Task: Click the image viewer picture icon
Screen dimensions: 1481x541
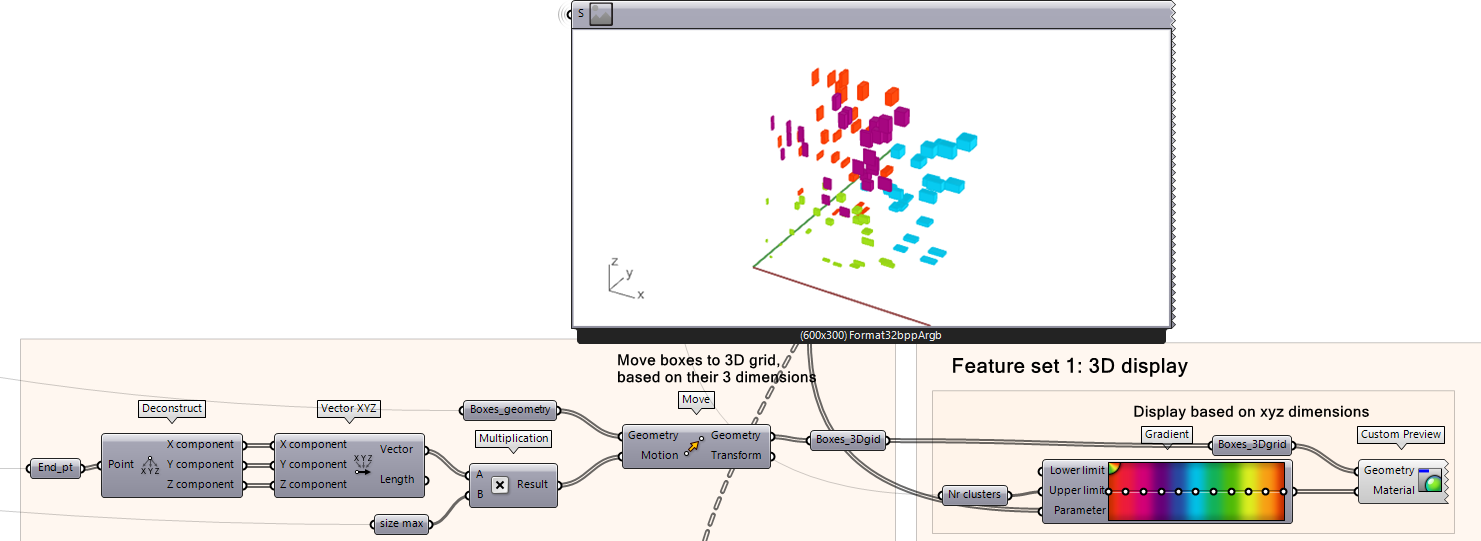Action: tap(600, 14)
